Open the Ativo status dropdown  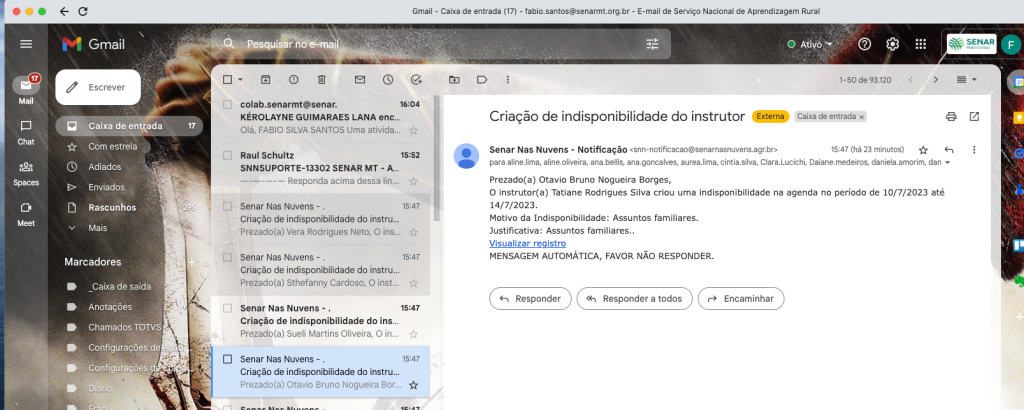[810, 44]
